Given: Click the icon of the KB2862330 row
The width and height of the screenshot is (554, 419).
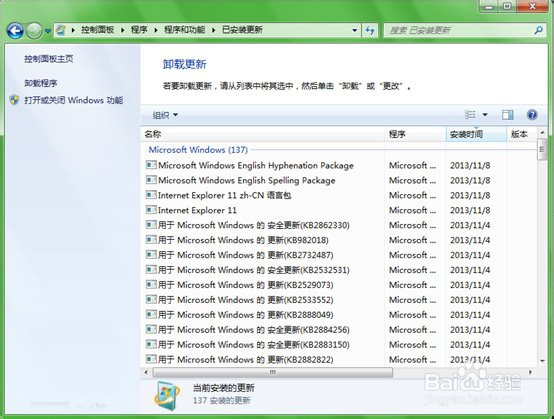Looking at the screenshot, I should pyautogui.click(x=151, y=225).
